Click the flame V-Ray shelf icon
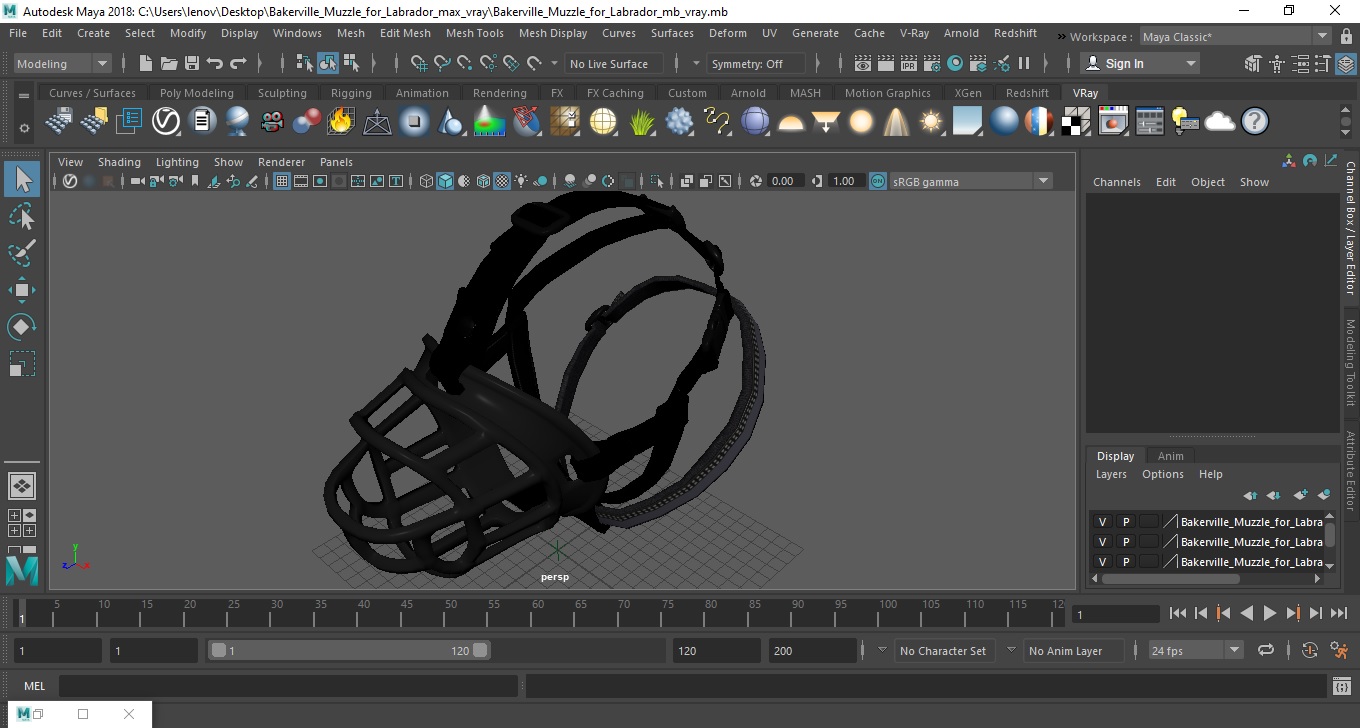Screen dimensions: 1360x728 point(340,122)
